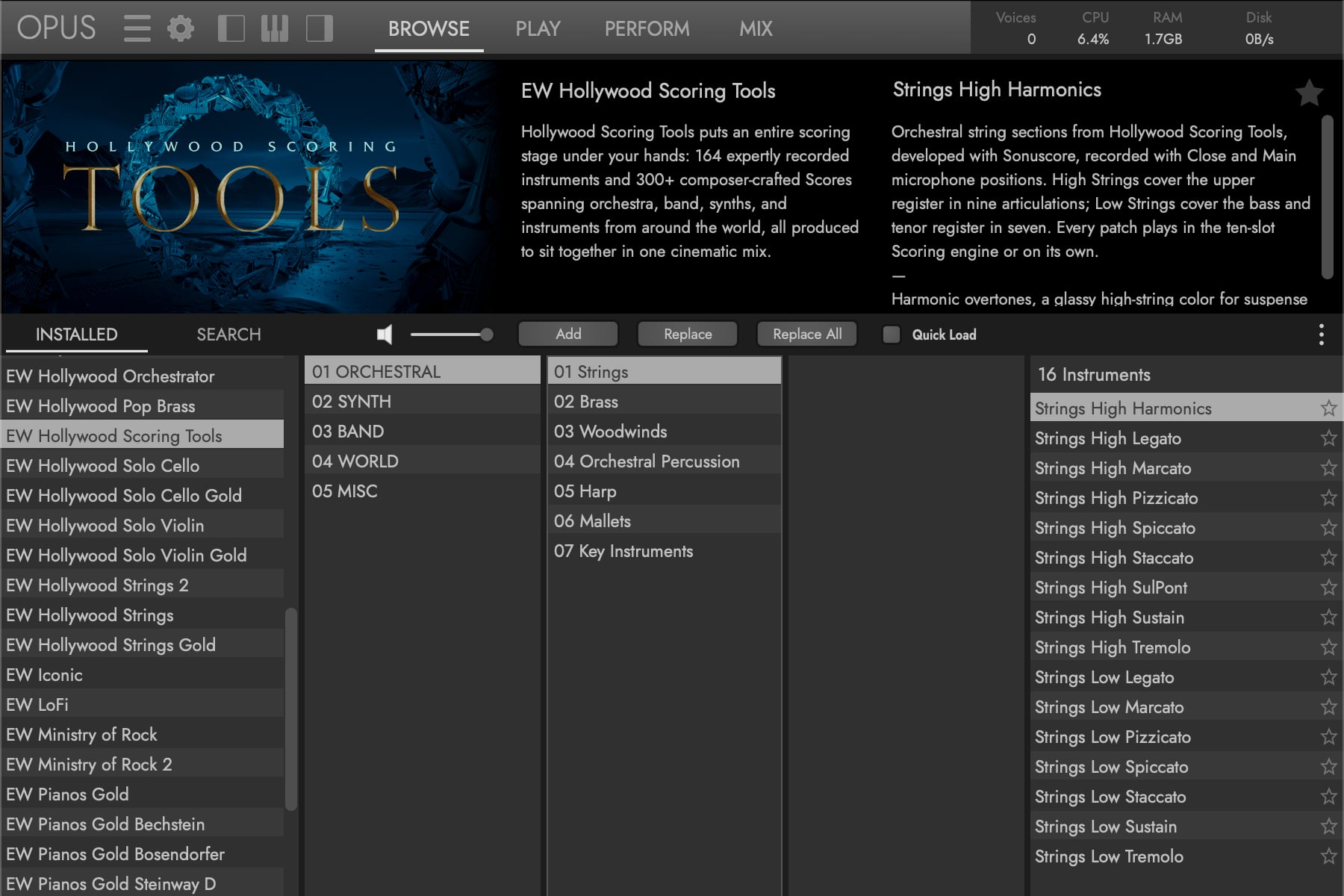Star the Strings Low Sustain instrument

click(x=1328, y=826)
